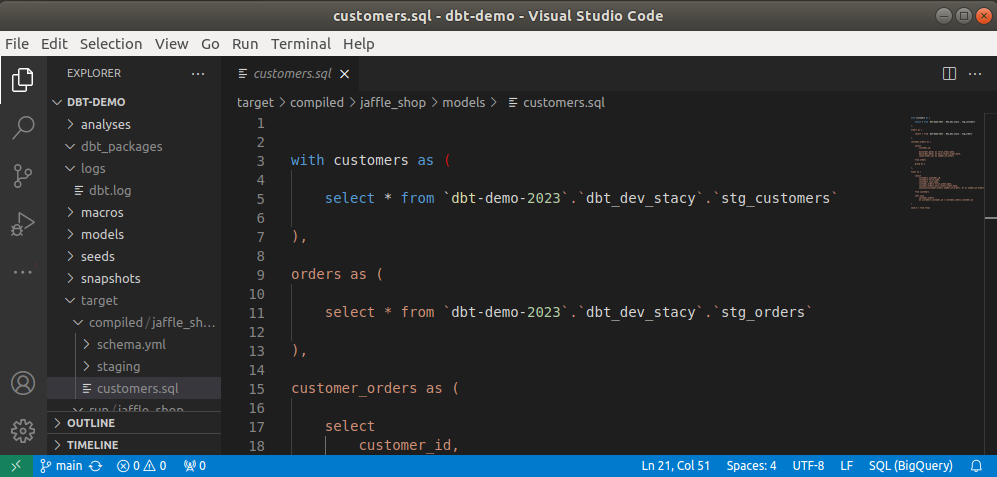The width and height of the screenshot is (997, 477).
Task: Open the Source Control view icon
Action: [x=23, y=176]
